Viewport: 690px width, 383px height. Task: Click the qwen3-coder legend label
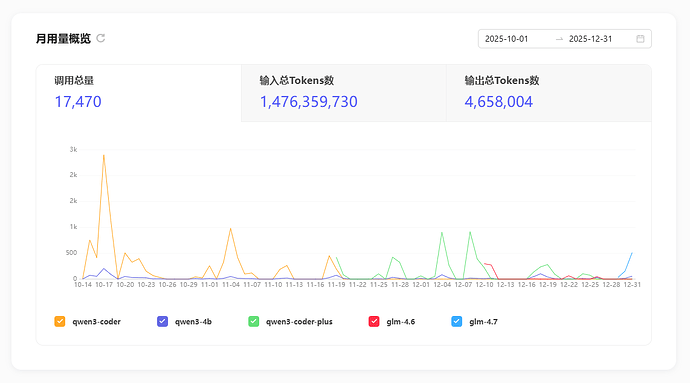96,322
